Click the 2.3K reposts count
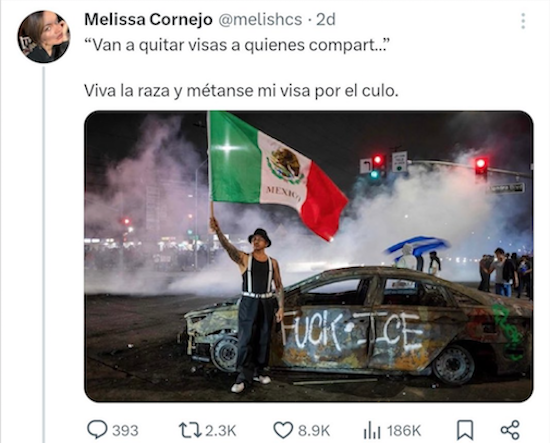 tap(221, 431)
